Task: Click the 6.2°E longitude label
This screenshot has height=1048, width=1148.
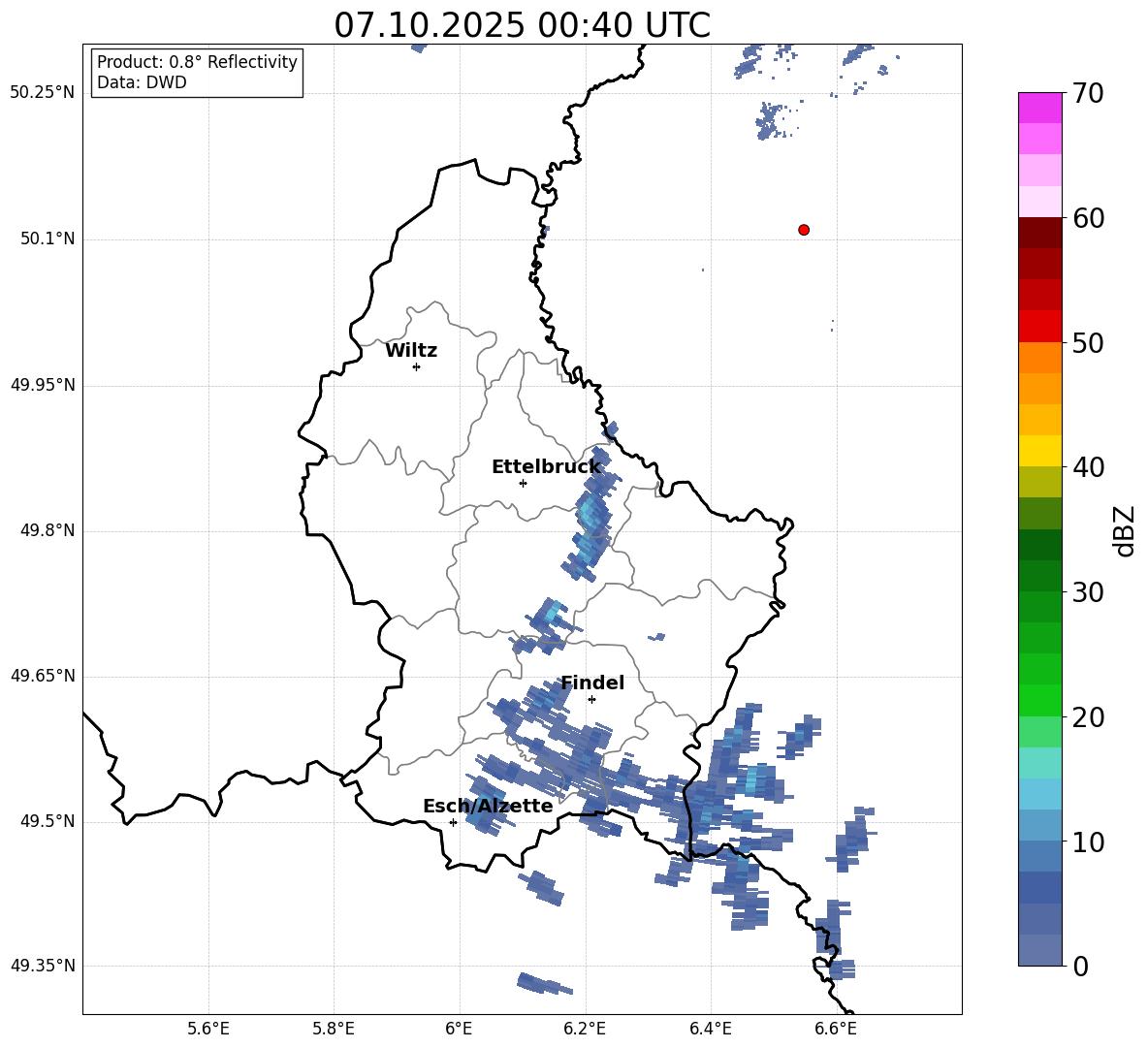Action: click(585, 1029)
